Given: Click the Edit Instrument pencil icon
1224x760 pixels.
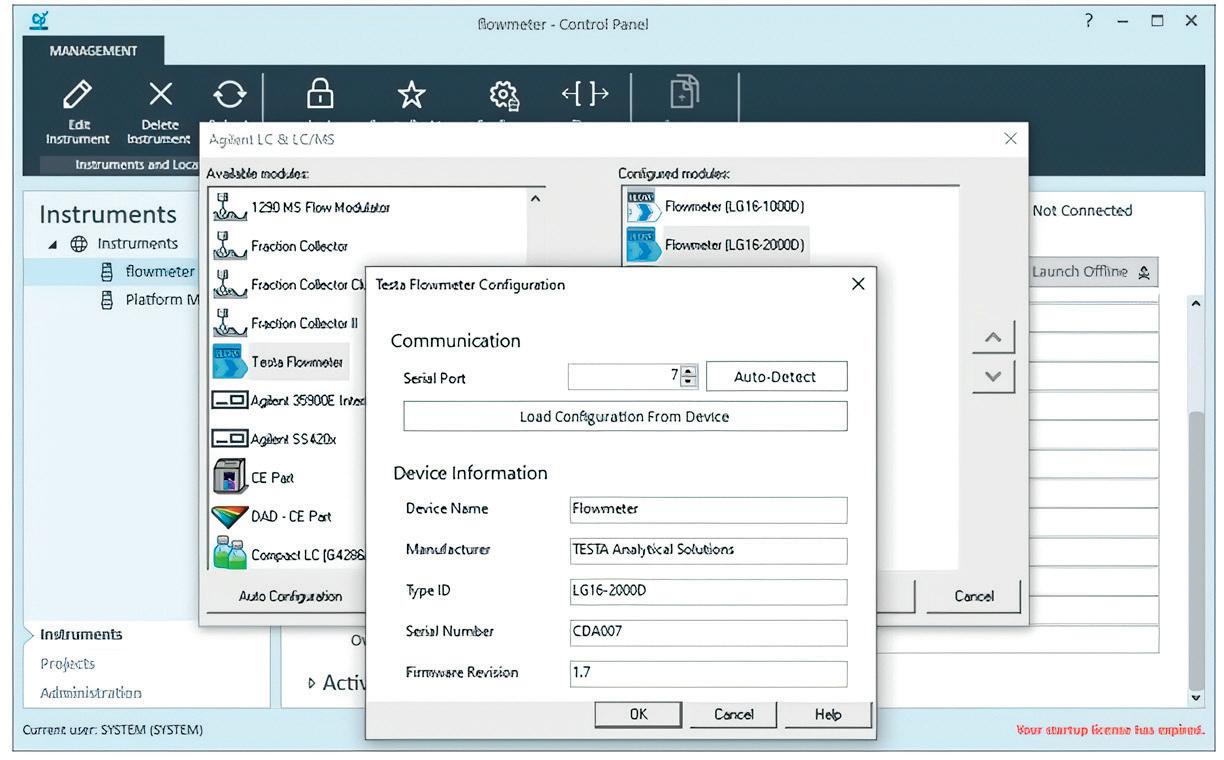Looking at the screenshot, I should coord(77,95).
